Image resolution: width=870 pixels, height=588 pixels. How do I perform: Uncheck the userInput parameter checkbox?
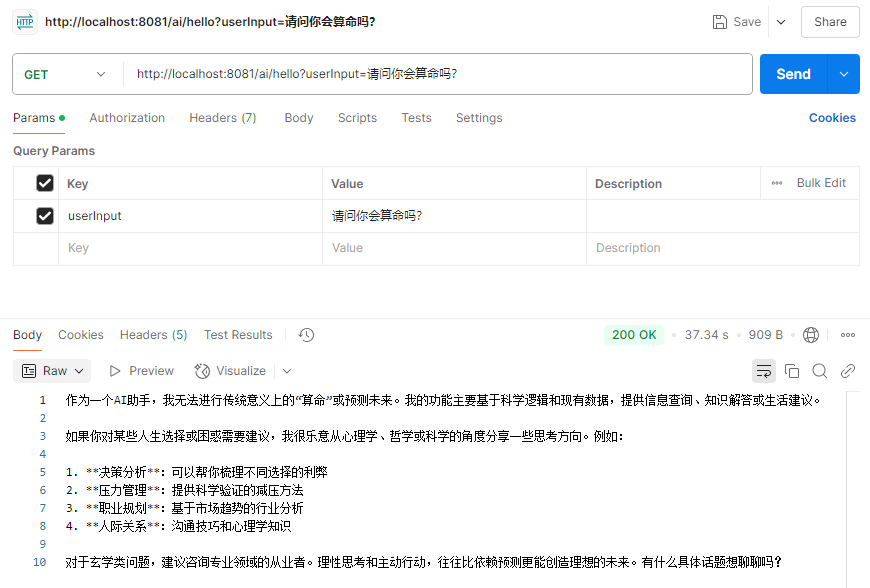45,215
